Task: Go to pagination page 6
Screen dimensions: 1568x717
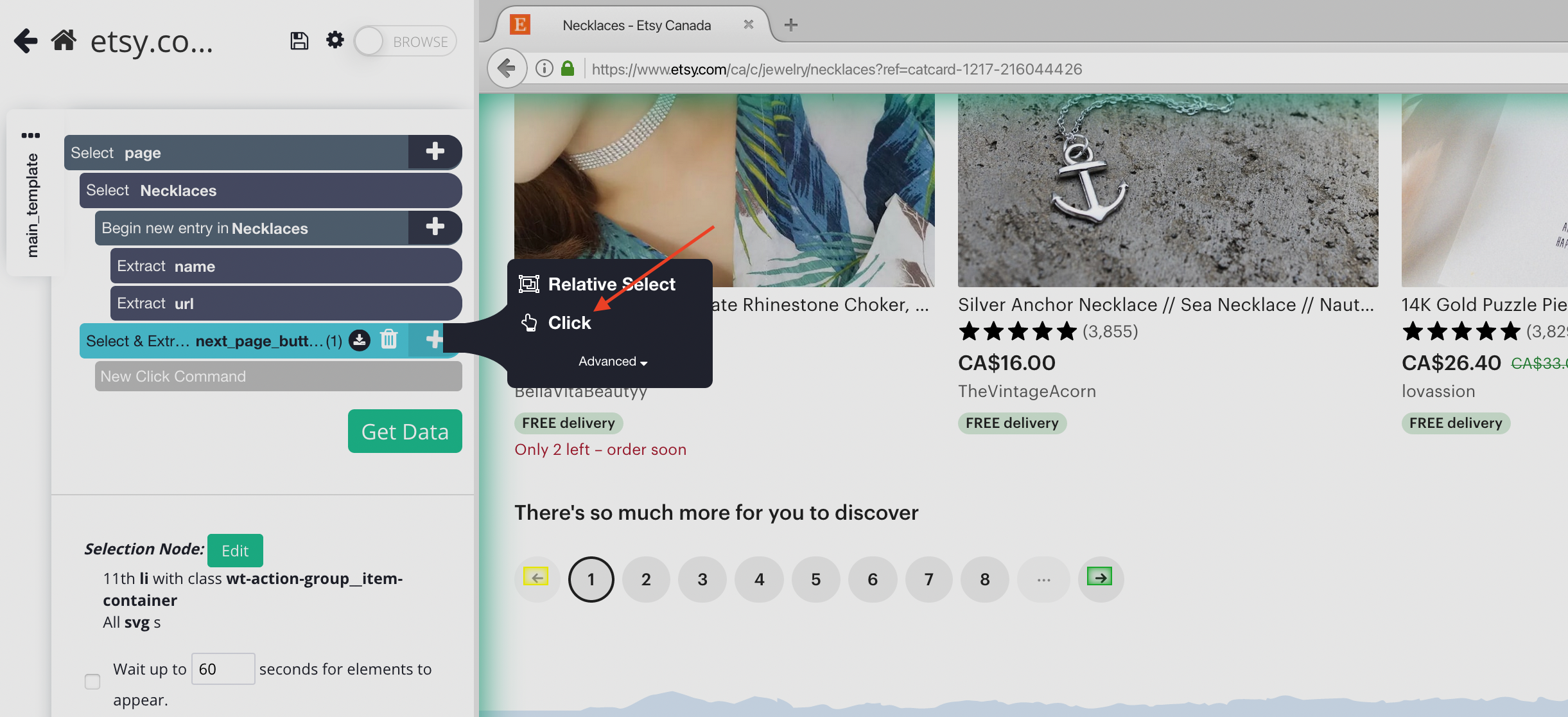Action: click(872, 579)
